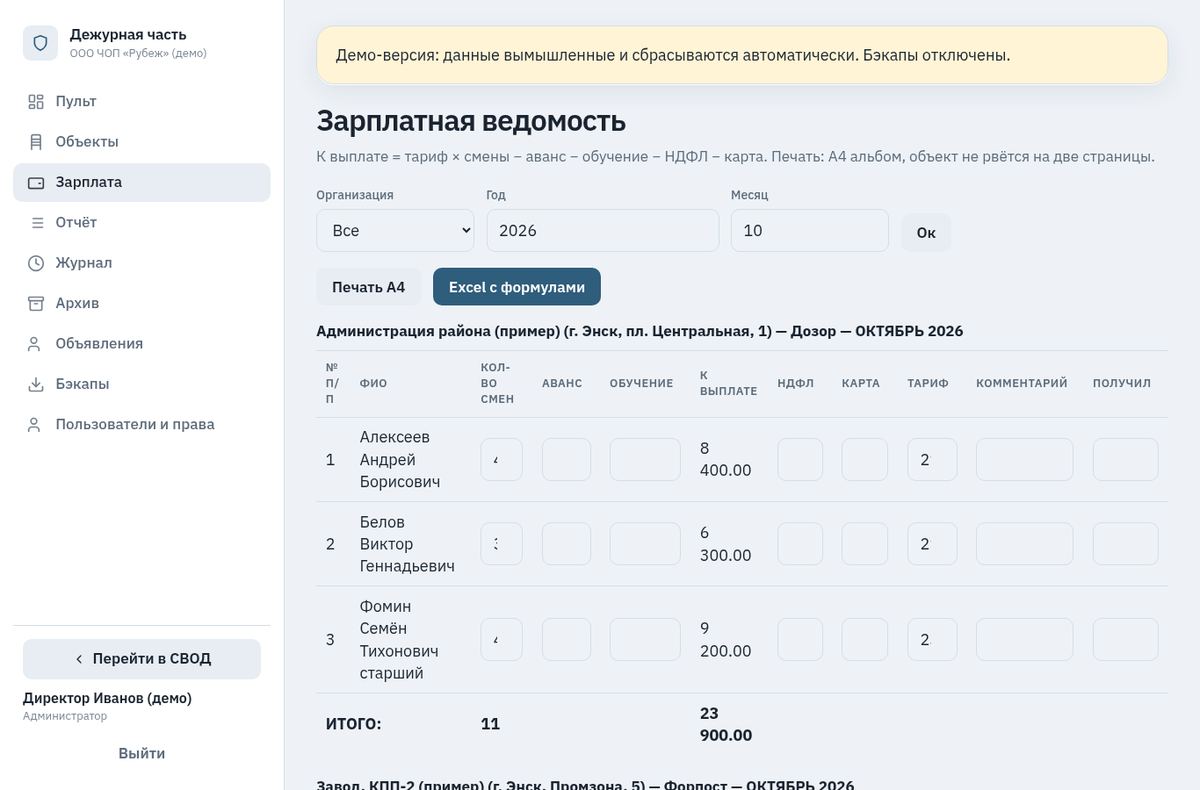Click Тариф field in Алексеев row
Image resolution: width=1200 pixels, height=790 pixels.
932,460
